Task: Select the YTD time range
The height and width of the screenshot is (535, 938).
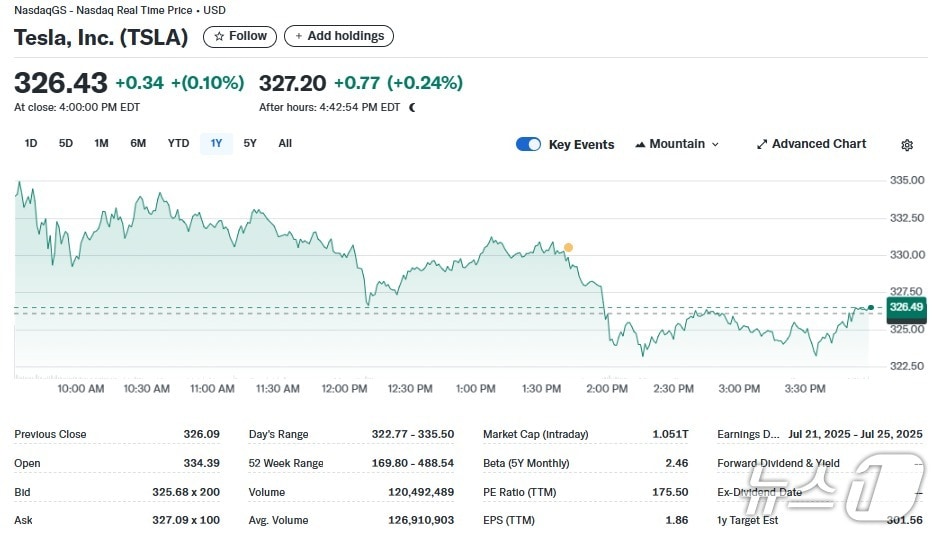Action: tap(178, 143)
